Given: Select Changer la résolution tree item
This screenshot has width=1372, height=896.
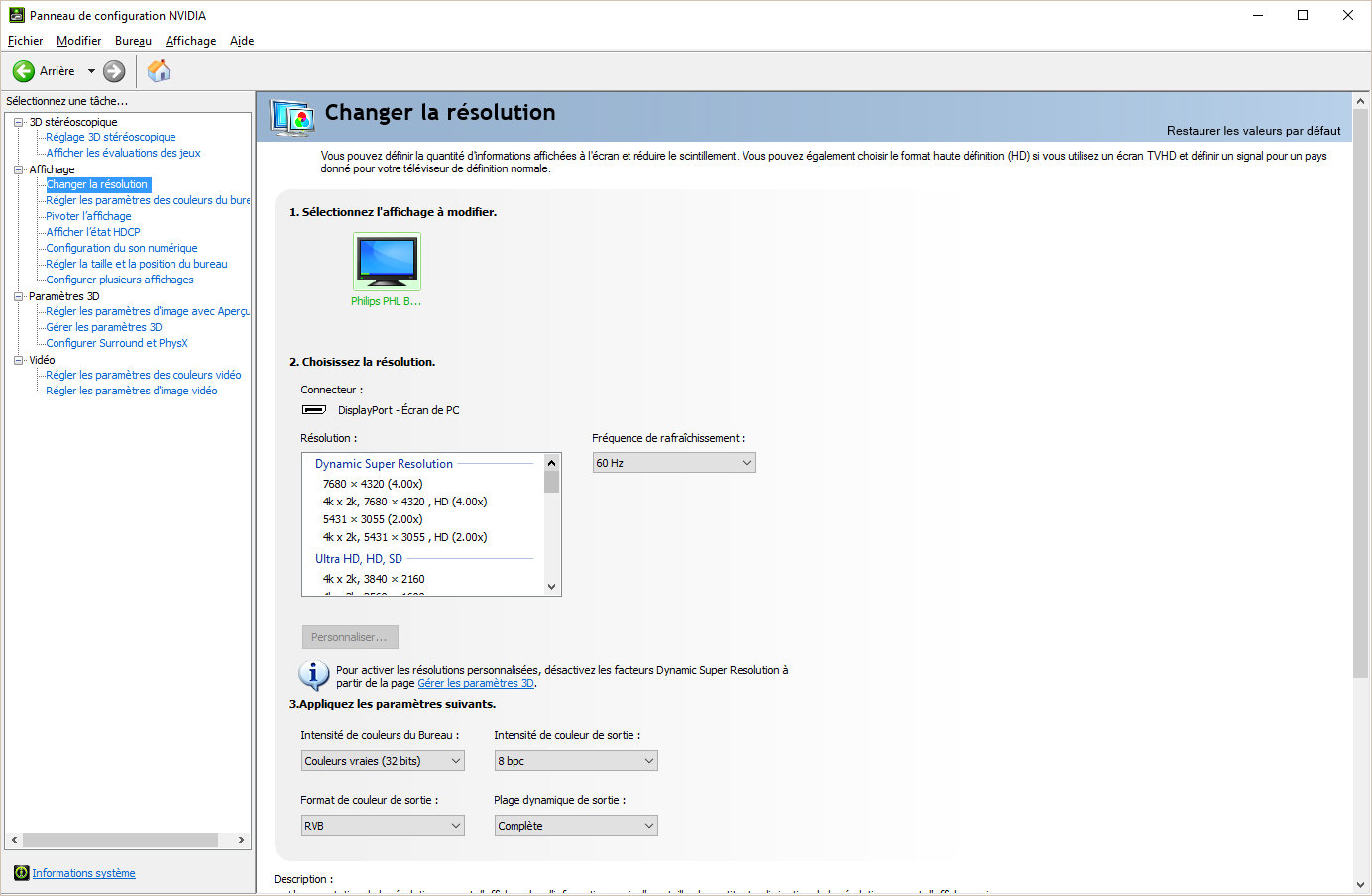Looking at the screenshot, I should coord(97,184).
